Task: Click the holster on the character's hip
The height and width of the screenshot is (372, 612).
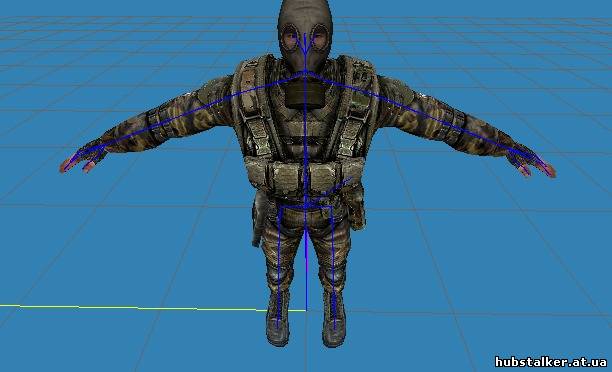Action: coord(257,222)
